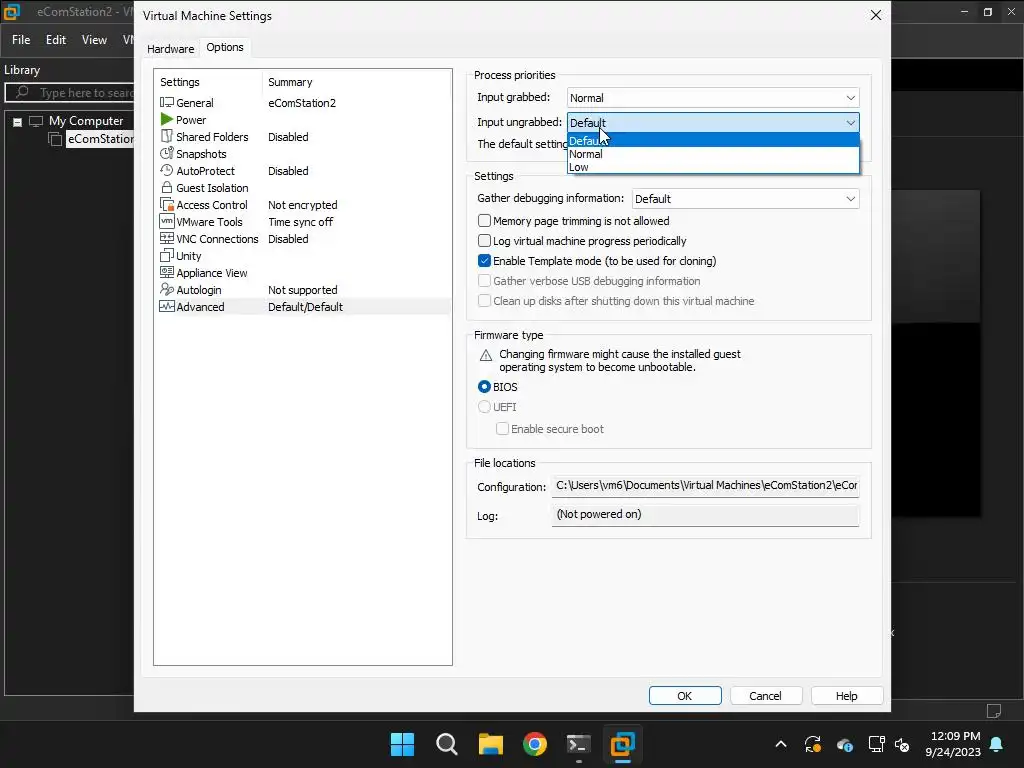The image size is (1024, 768).
Task: Click the Log location field
Action: point(705,515)
